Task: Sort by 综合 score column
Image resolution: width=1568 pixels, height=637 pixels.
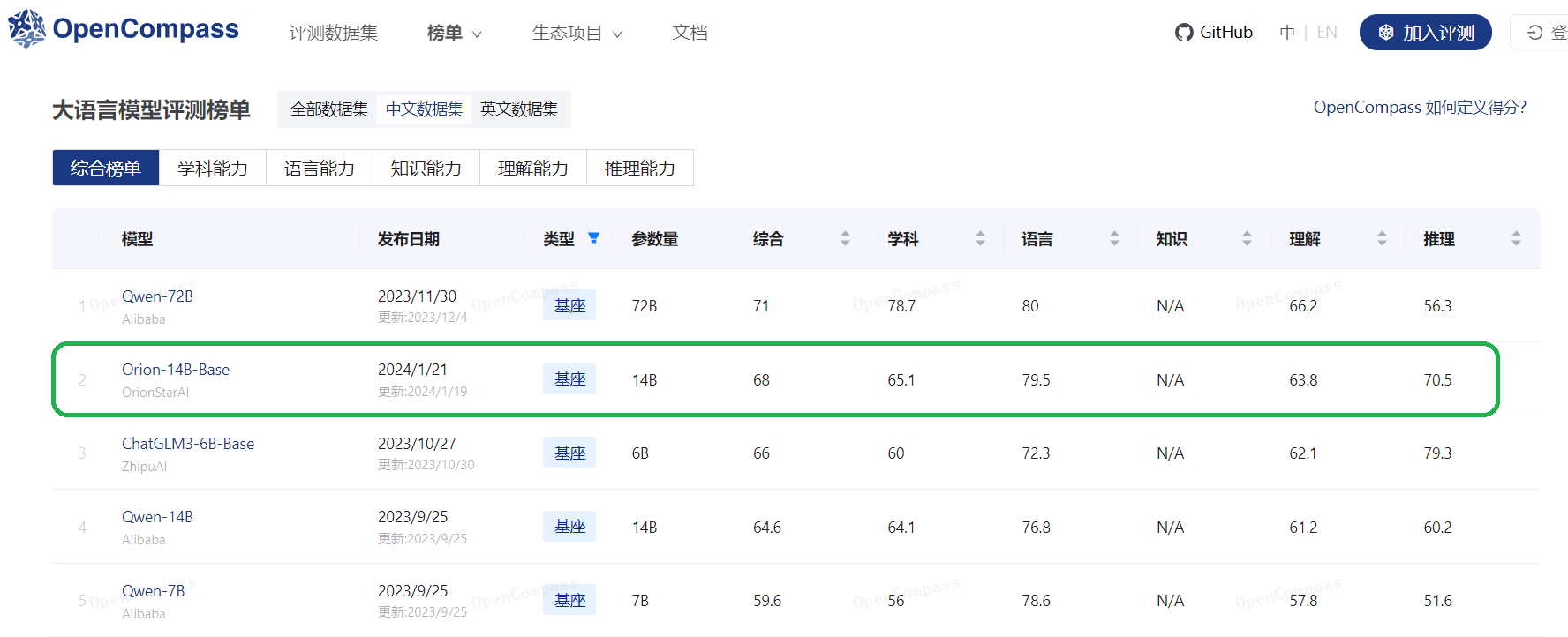Action: click(845, 239)
